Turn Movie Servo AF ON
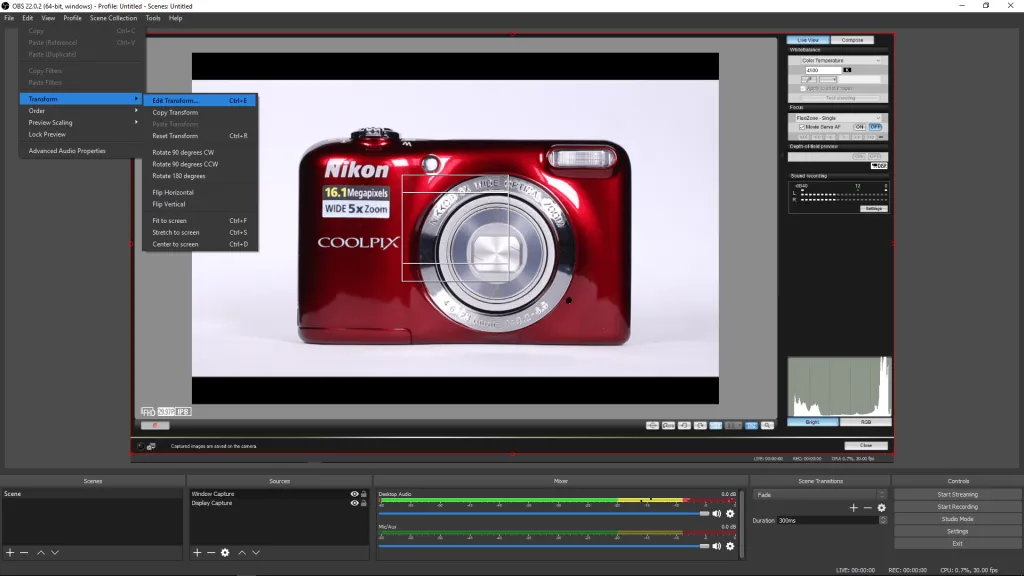 pyautogui.click(x=859, y=125)
